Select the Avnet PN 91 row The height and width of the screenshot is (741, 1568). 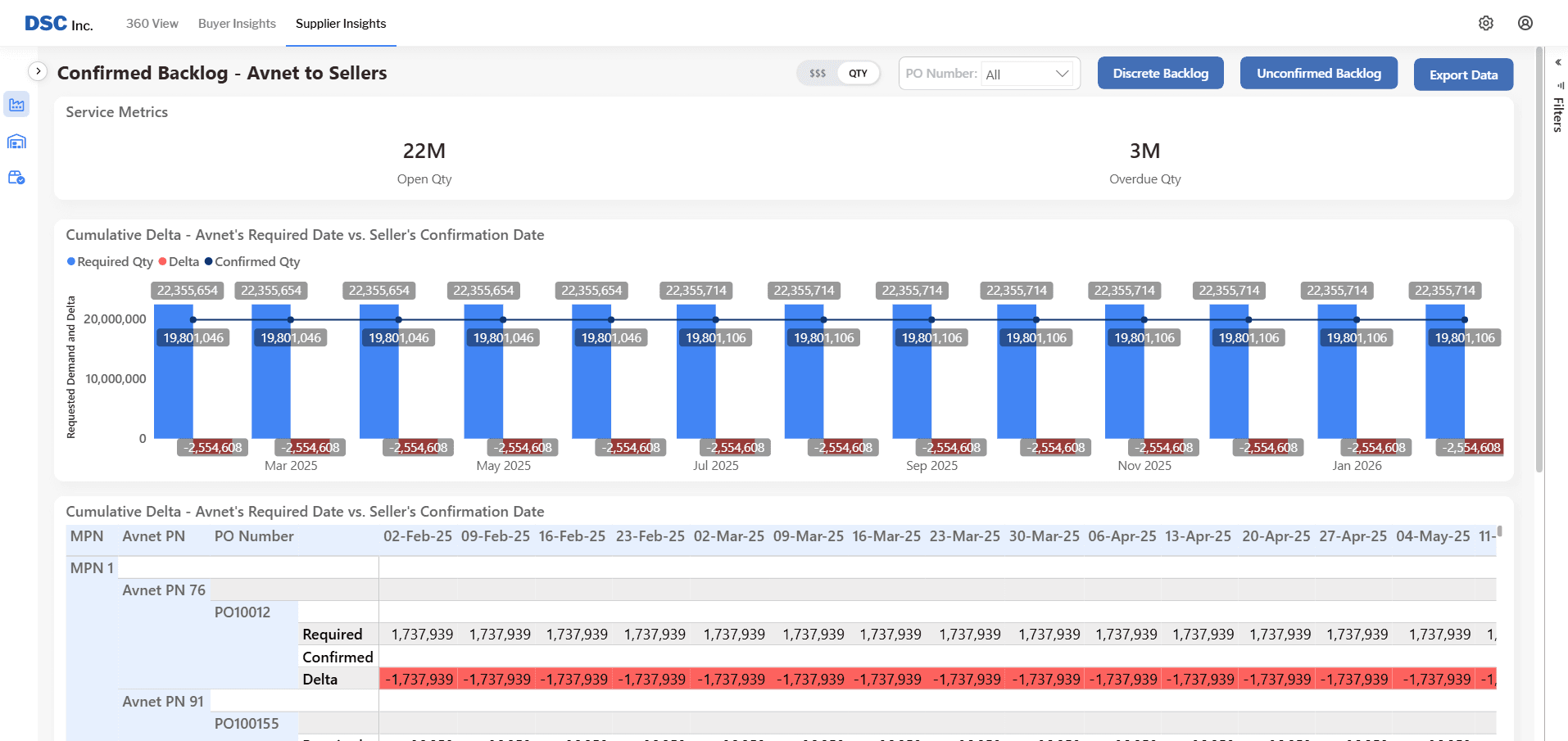click(x=163, y=702)
